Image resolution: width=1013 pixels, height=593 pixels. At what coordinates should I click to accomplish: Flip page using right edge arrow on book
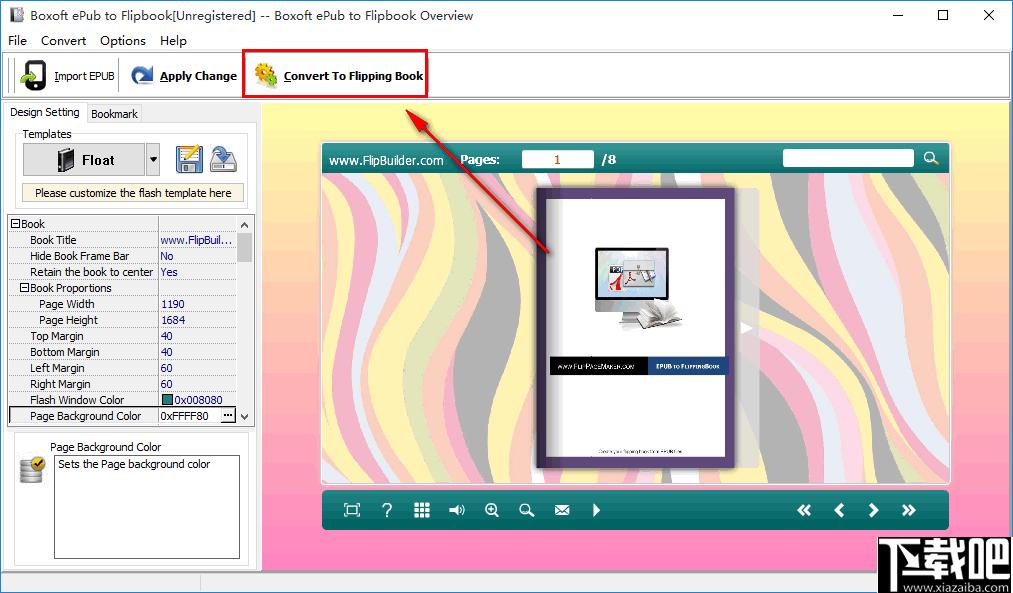click(746, 328)
